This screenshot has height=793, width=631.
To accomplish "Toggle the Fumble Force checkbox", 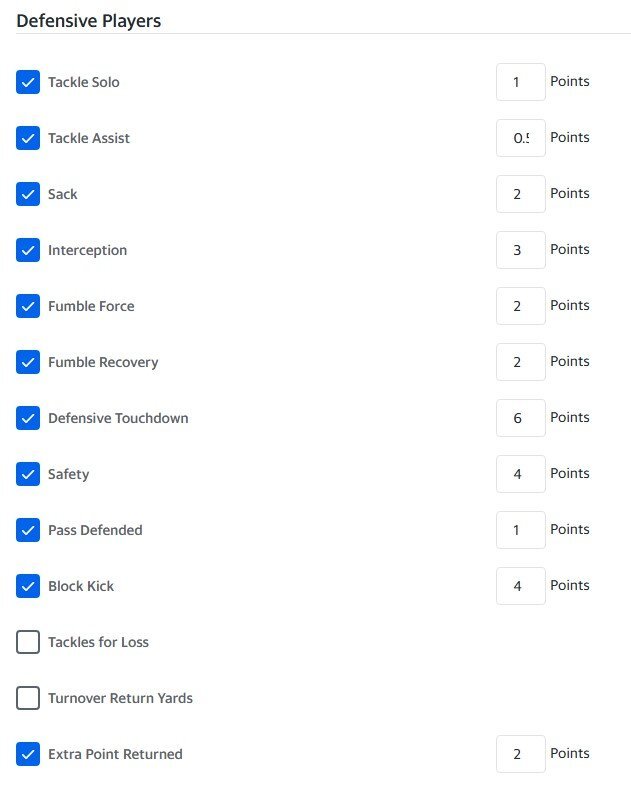I will pyautogui.click(x=28, y=306).
